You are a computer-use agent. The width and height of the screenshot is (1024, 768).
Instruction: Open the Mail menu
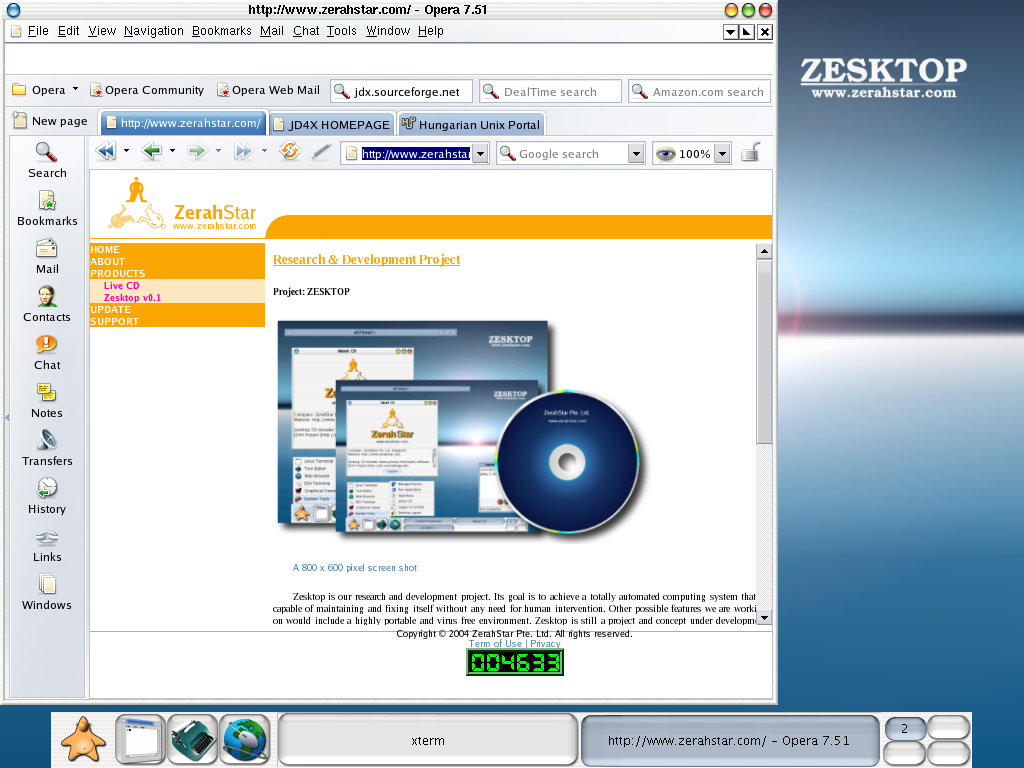coord(272,31)
